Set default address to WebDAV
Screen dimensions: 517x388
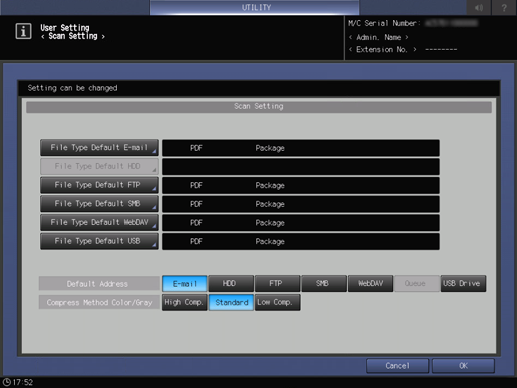point(370,284)
